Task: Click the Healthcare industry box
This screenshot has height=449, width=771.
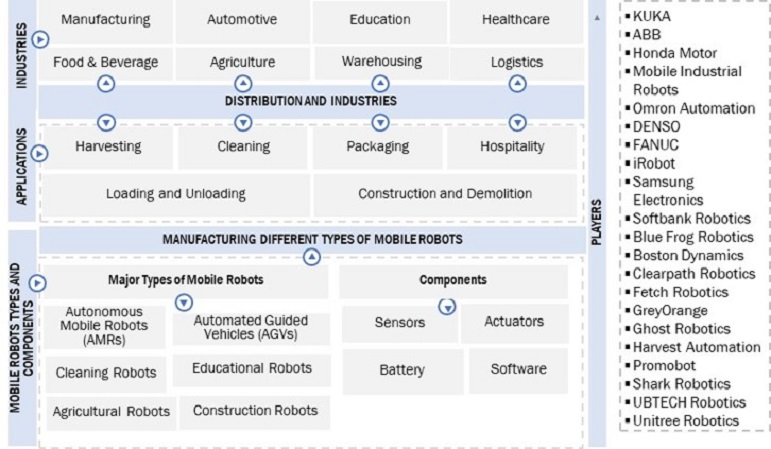Action: pos(515,19)
